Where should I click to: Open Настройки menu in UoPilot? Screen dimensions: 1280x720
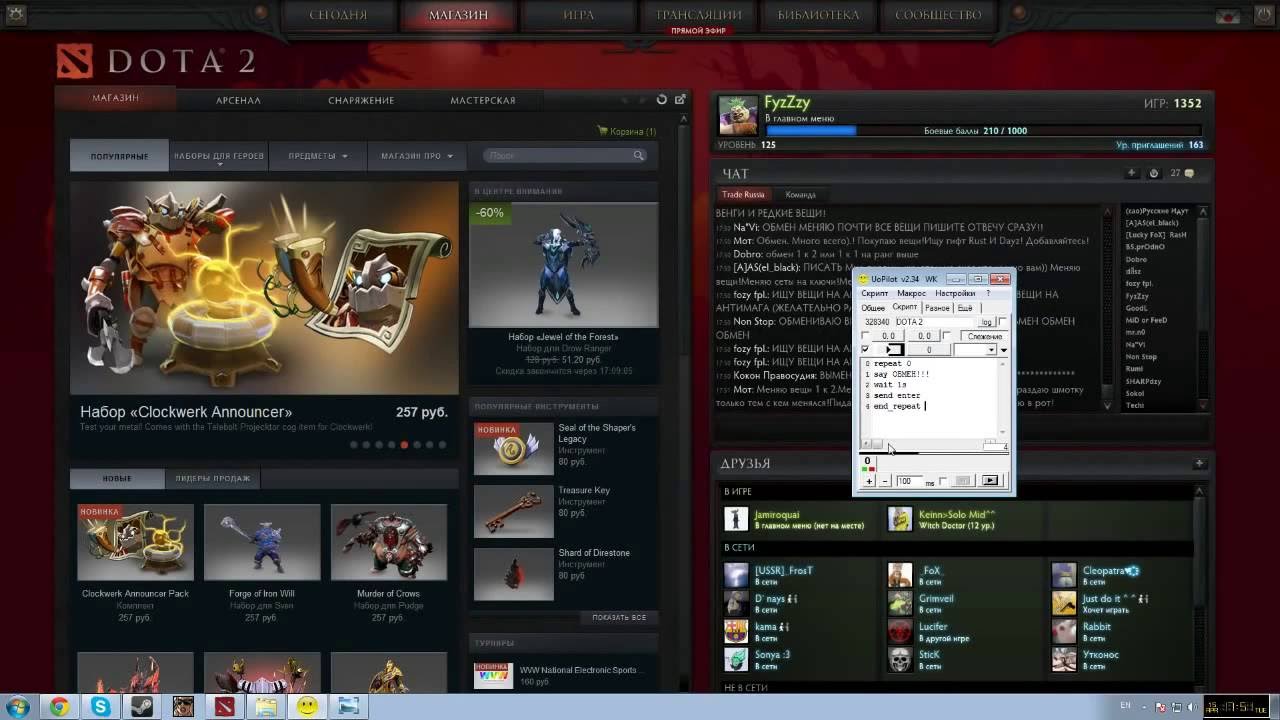[955, 293]
